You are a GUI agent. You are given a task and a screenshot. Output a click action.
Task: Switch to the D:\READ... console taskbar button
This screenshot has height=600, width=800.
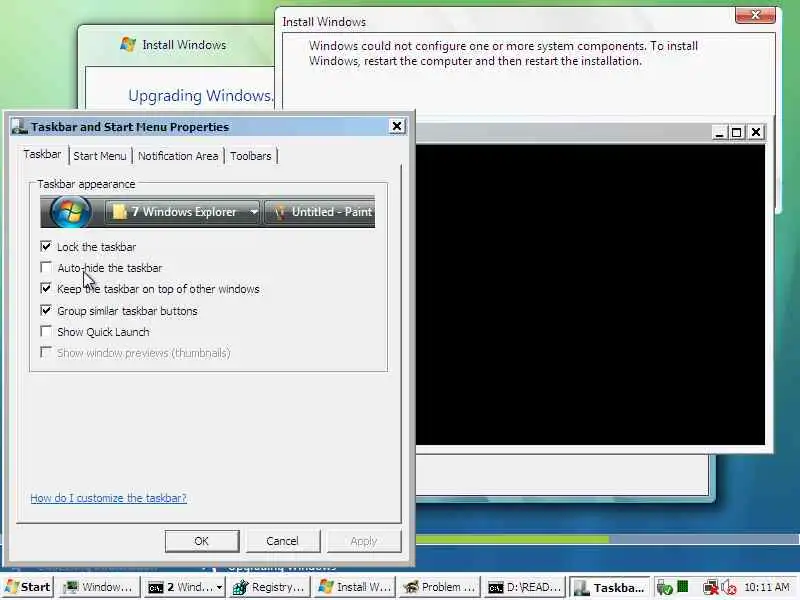(x=524, y=587)
